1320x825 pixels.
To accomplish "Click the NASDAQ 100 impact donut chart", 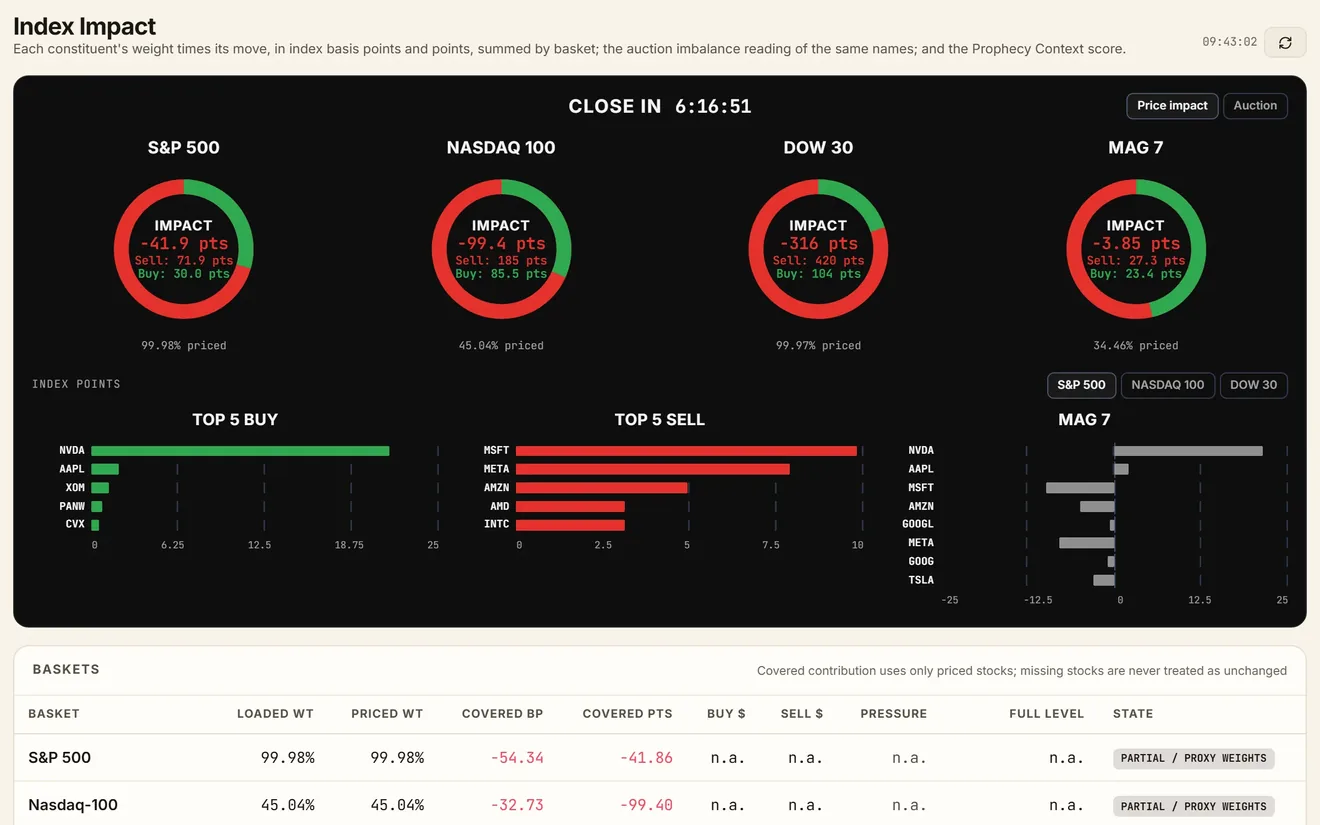I will tap(501, 249).
